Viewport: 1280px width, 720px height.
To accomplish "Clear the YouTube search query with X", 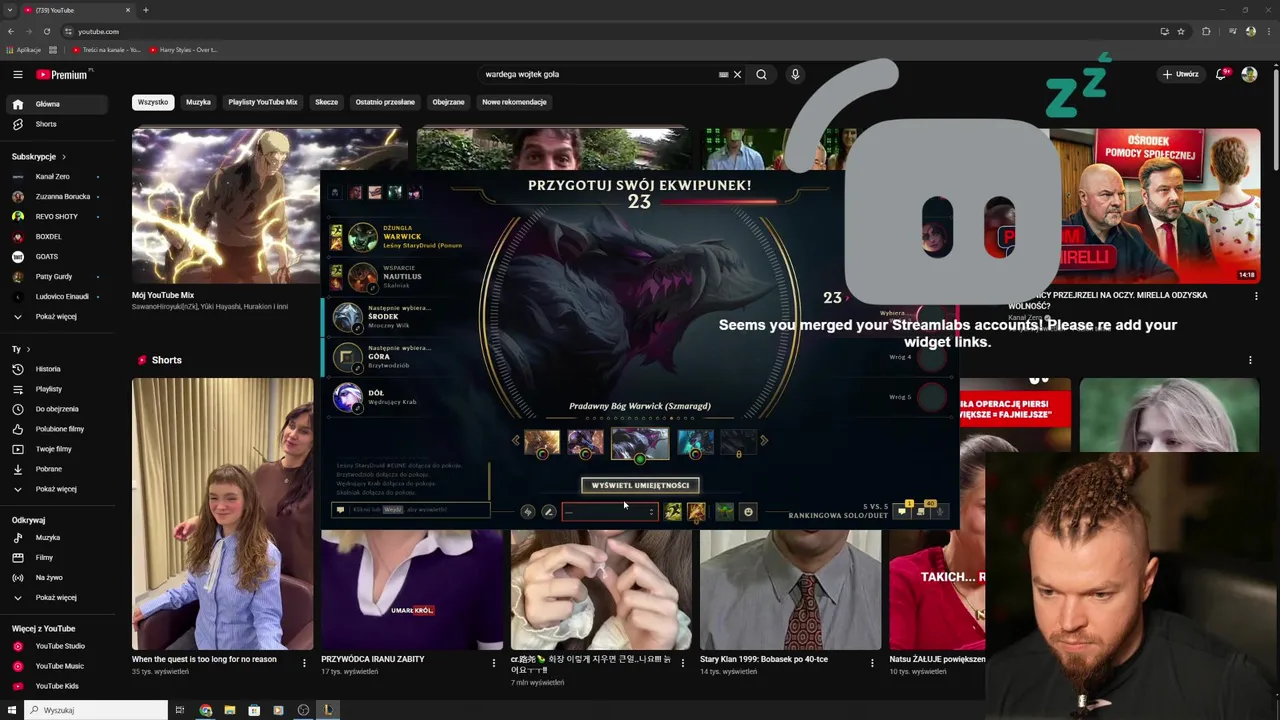I will [738, 74].
